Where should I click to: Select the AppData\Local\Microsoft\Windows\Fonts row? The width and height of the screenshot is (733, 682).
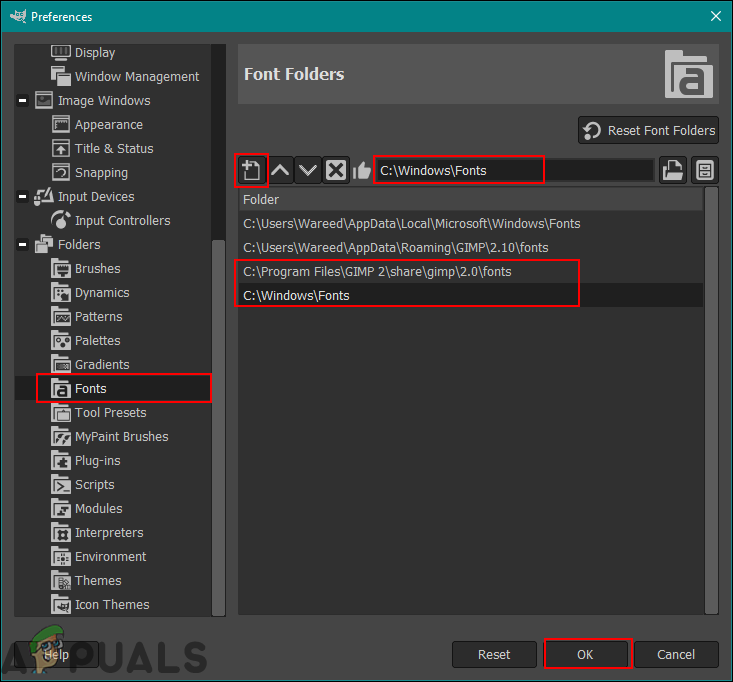click(470, 224)
